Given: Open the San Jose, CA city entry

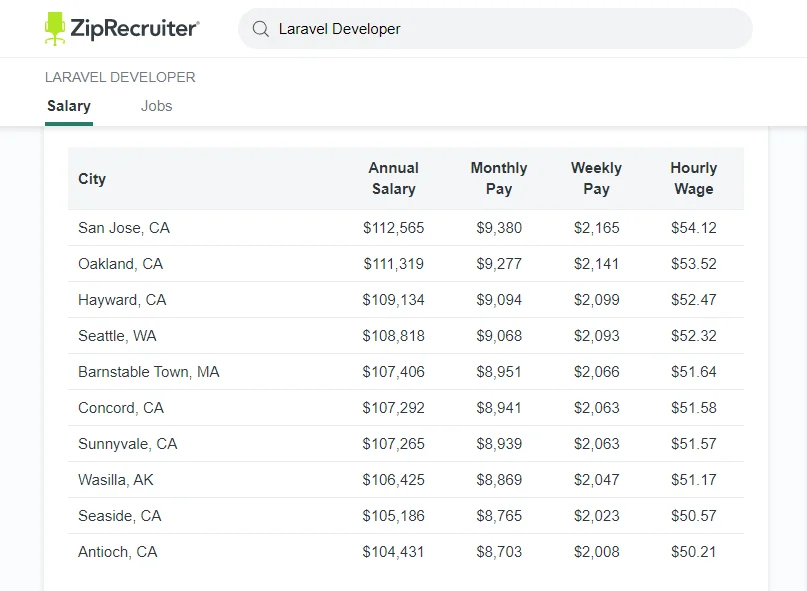Looking at the screenshot, I should (x=123, y=228).
